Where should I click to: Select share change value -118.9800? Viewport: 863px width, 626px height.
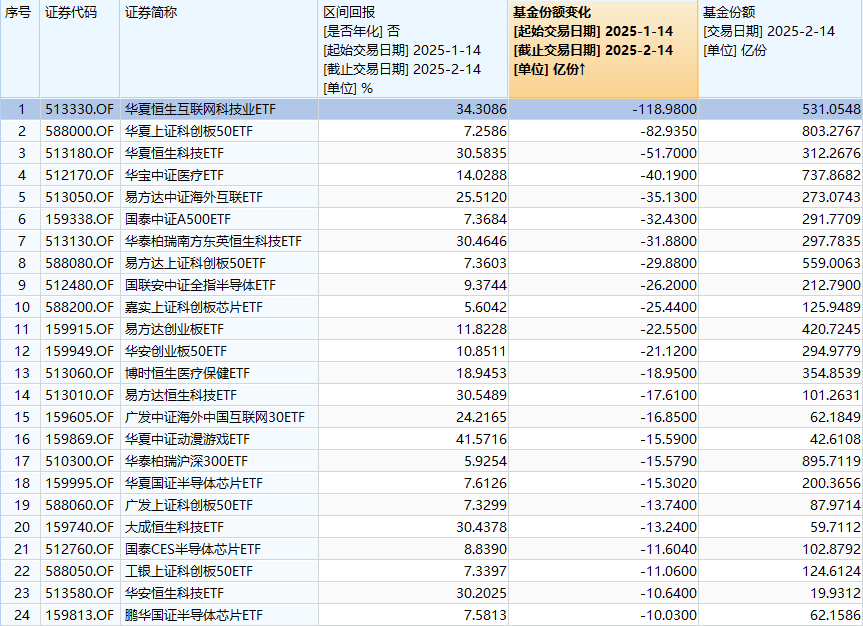coord(603,109)
